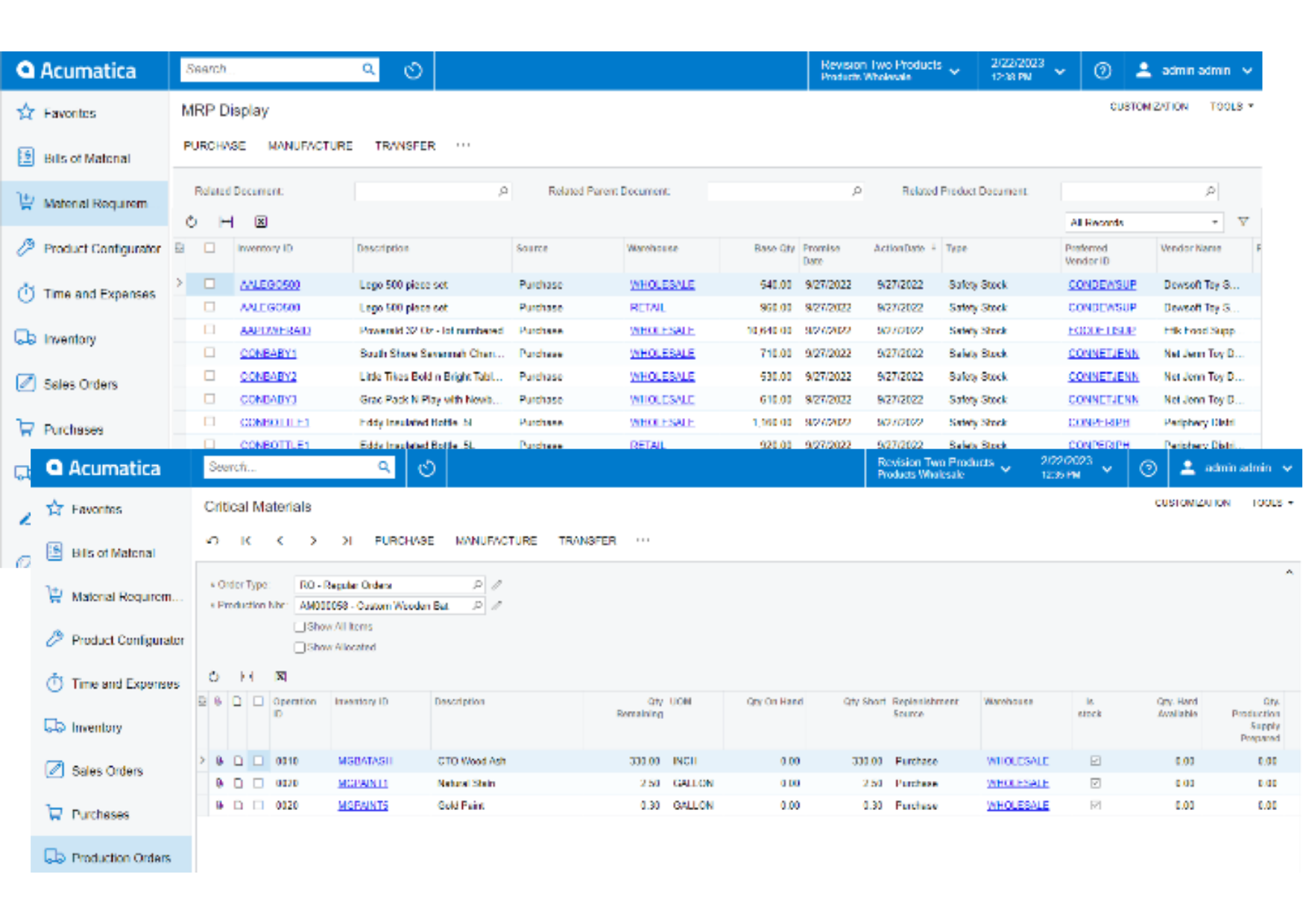Click the Favorites star icon in top sidebar
1303x924 pixels.
(x=26, y=113)
